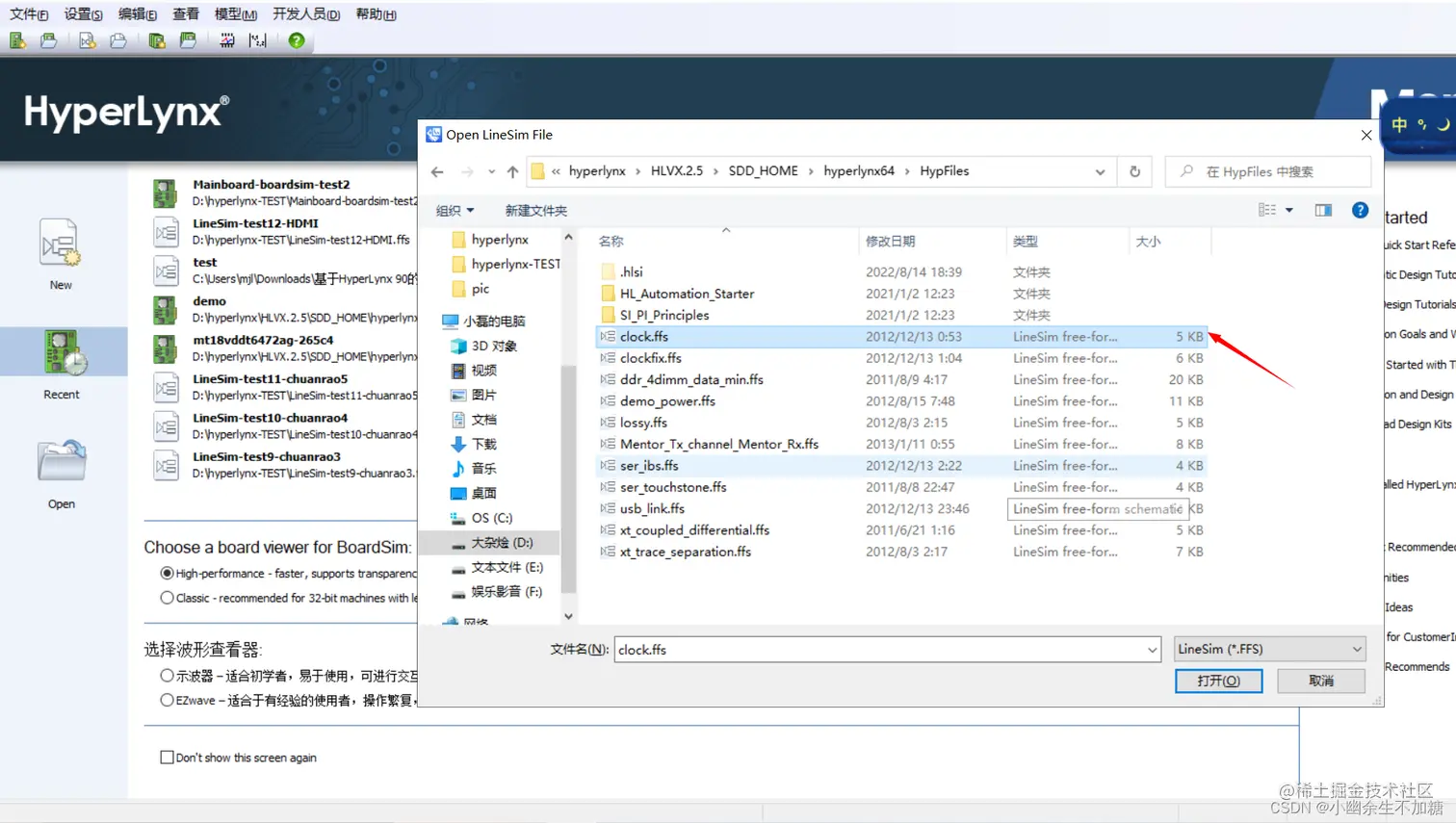Screen dimensions: 1456x823
Task: Select the clock.ffs file icon
Action: pos(608,337)
